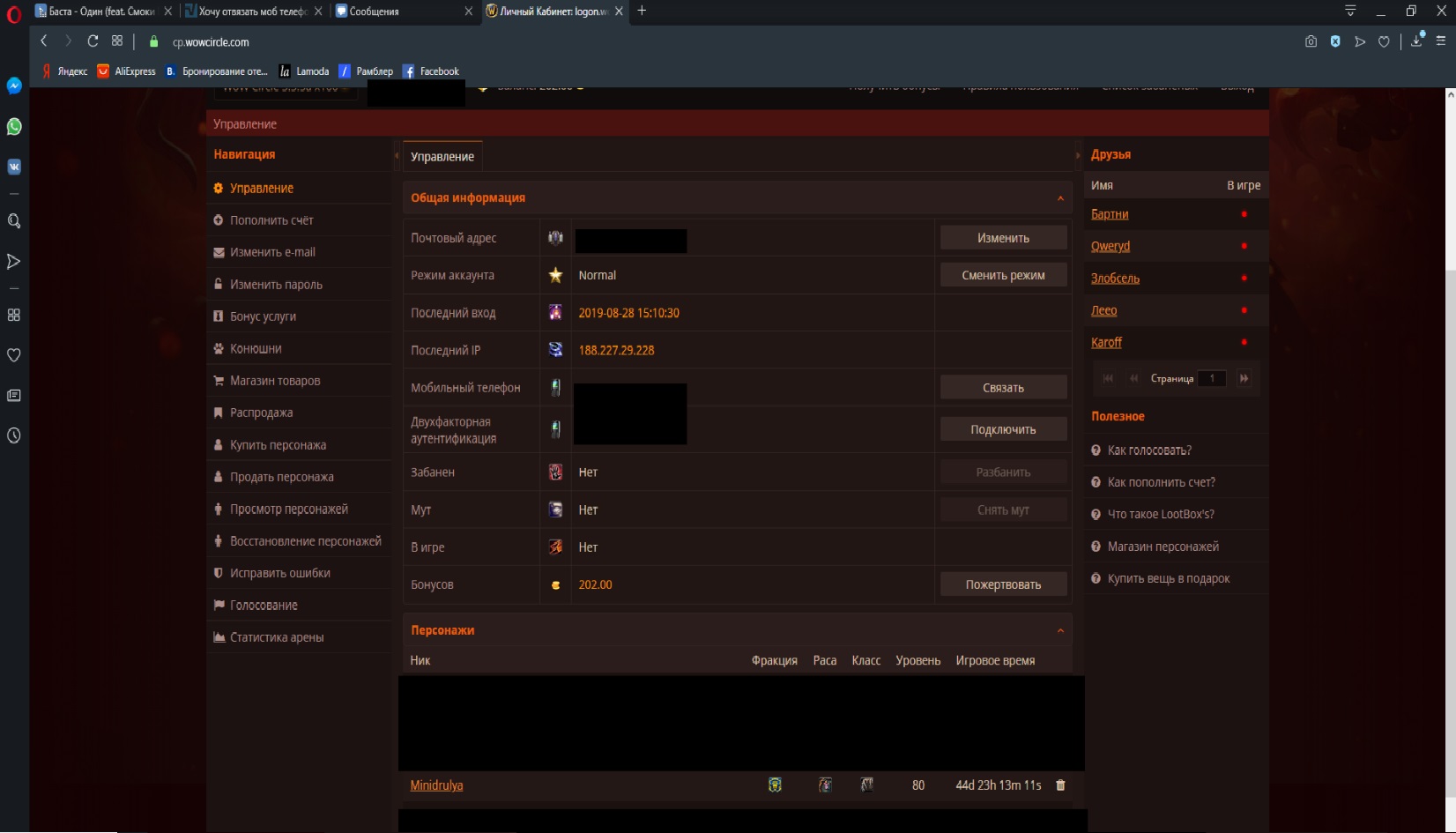This screenshot has height=833, width=1456.
Task: Open WhatsApp in the Opera sidebar
Action: [14, 126]
